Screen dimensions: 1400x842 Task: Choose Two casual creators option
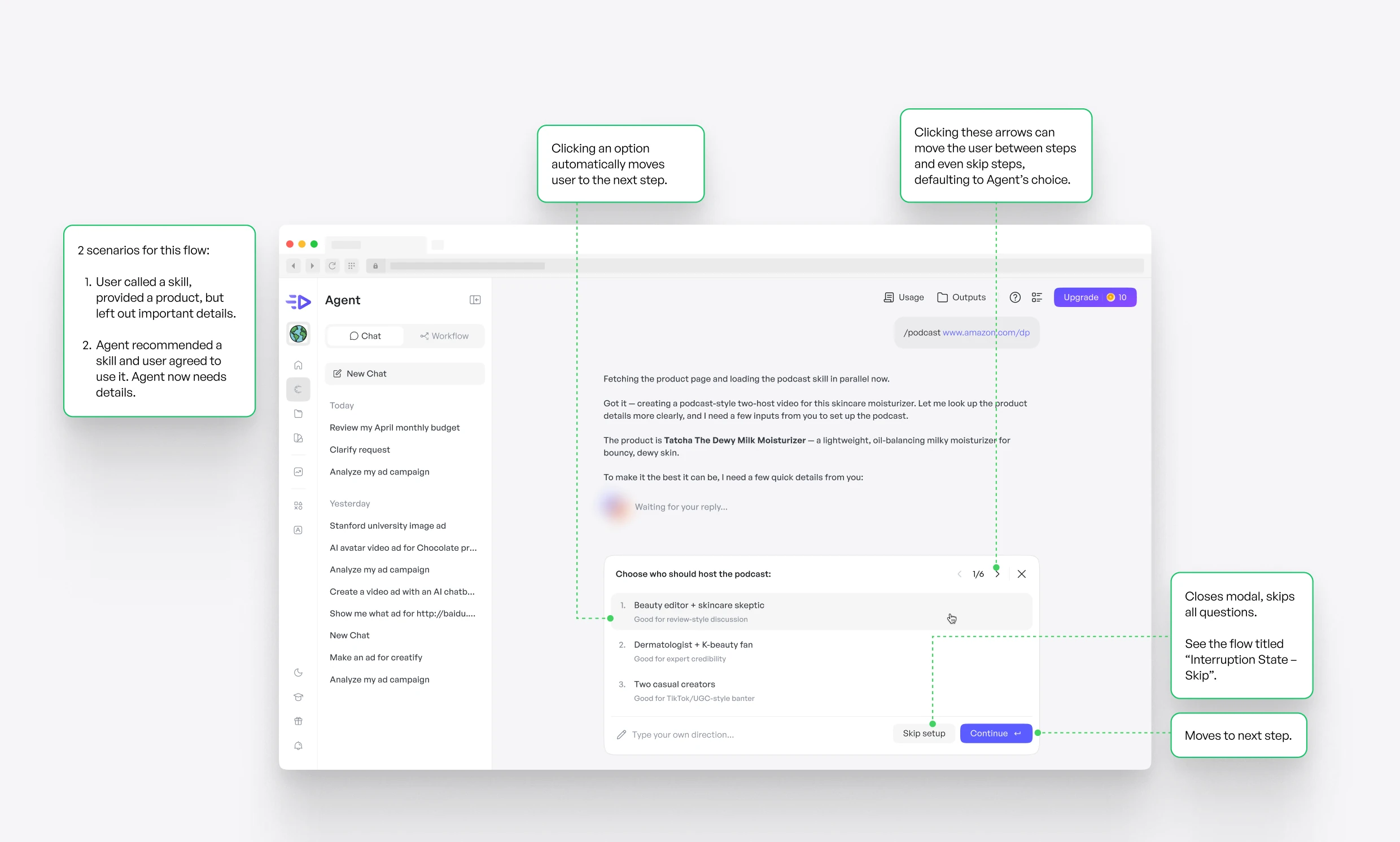(821, 691)
